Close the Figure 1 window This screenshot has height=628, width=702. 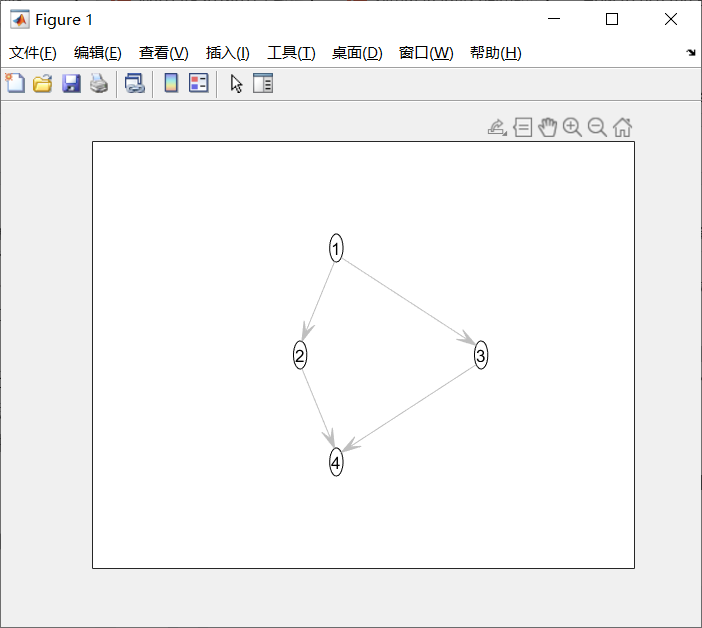pyautogui.click(x=671, y=19)
